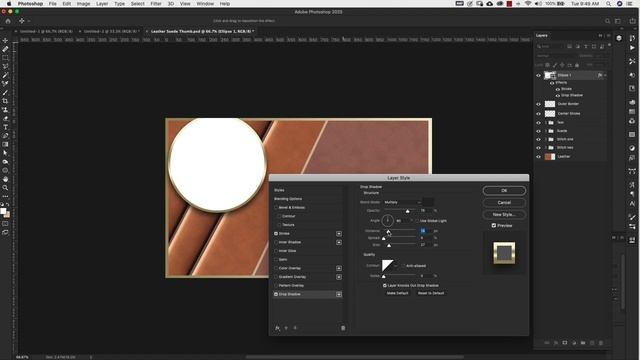This screenshot has width=640, height=360.
Task: Enable the Satin checkbox
Action: 276,260
